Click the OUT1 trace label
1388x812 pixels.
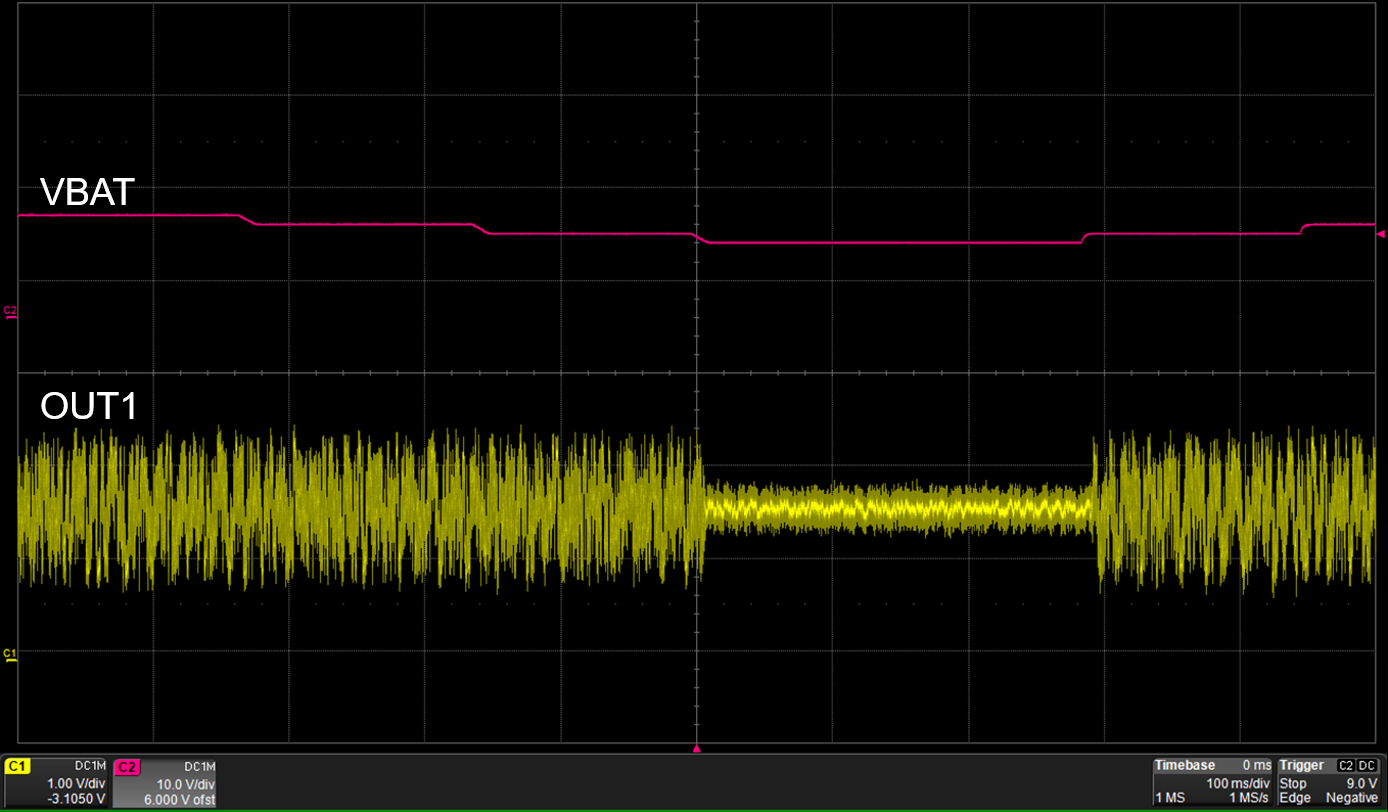tap(88, 406)
